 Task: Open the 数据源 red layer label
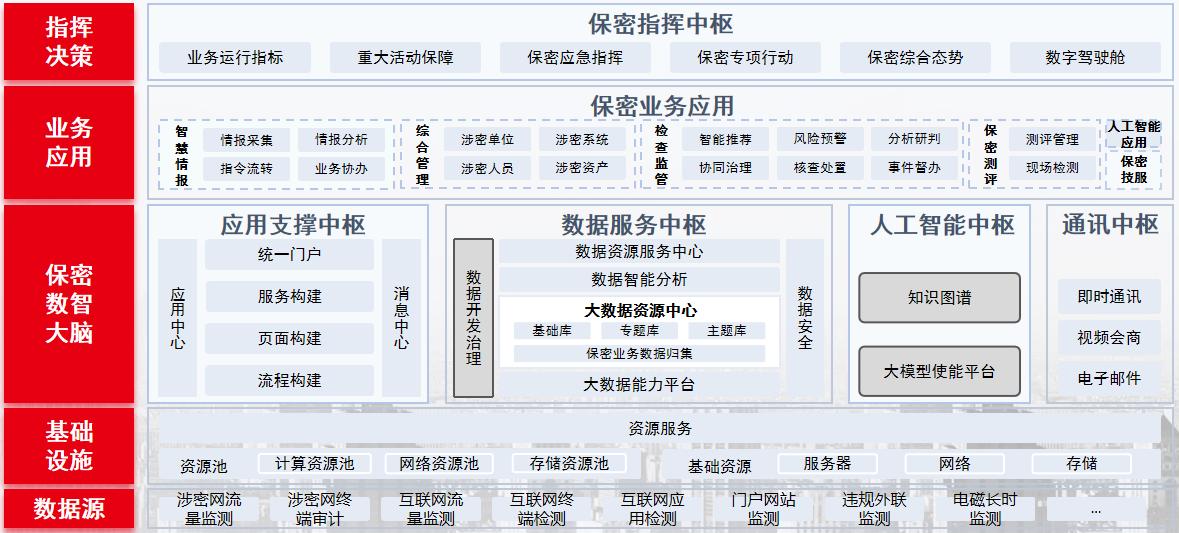coord(69,509)
